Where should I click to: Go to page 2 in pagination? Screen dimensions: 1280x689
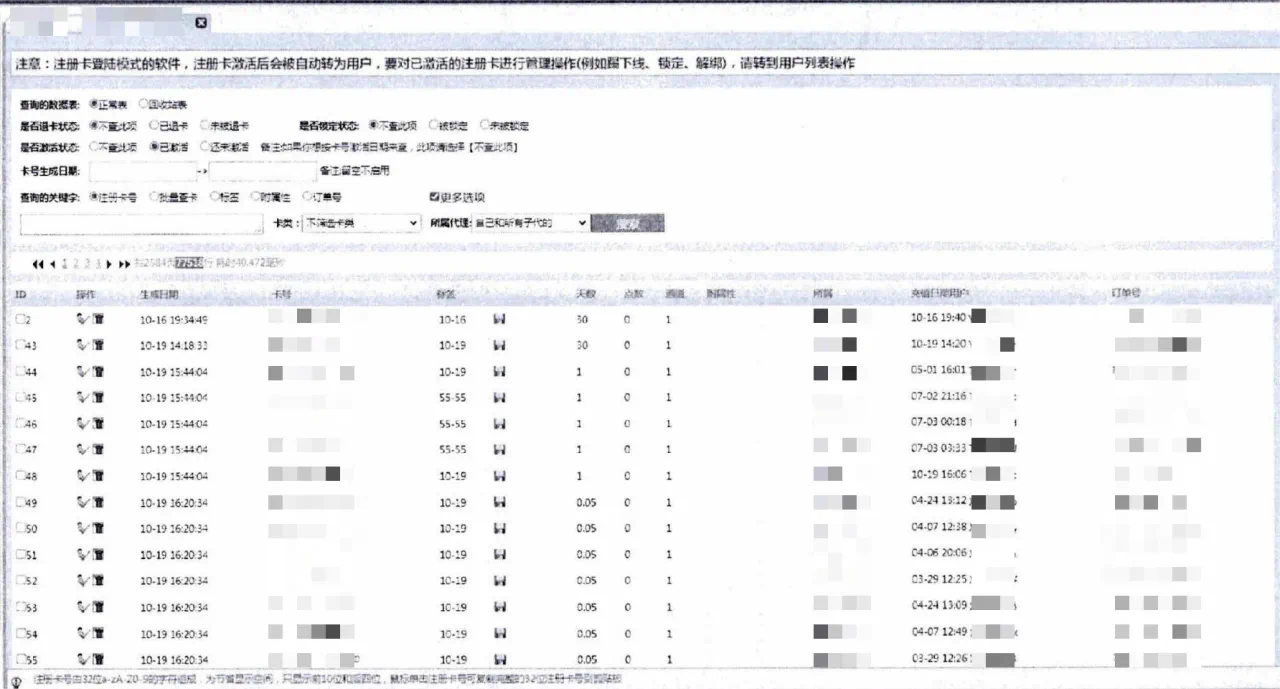(75, 264)
